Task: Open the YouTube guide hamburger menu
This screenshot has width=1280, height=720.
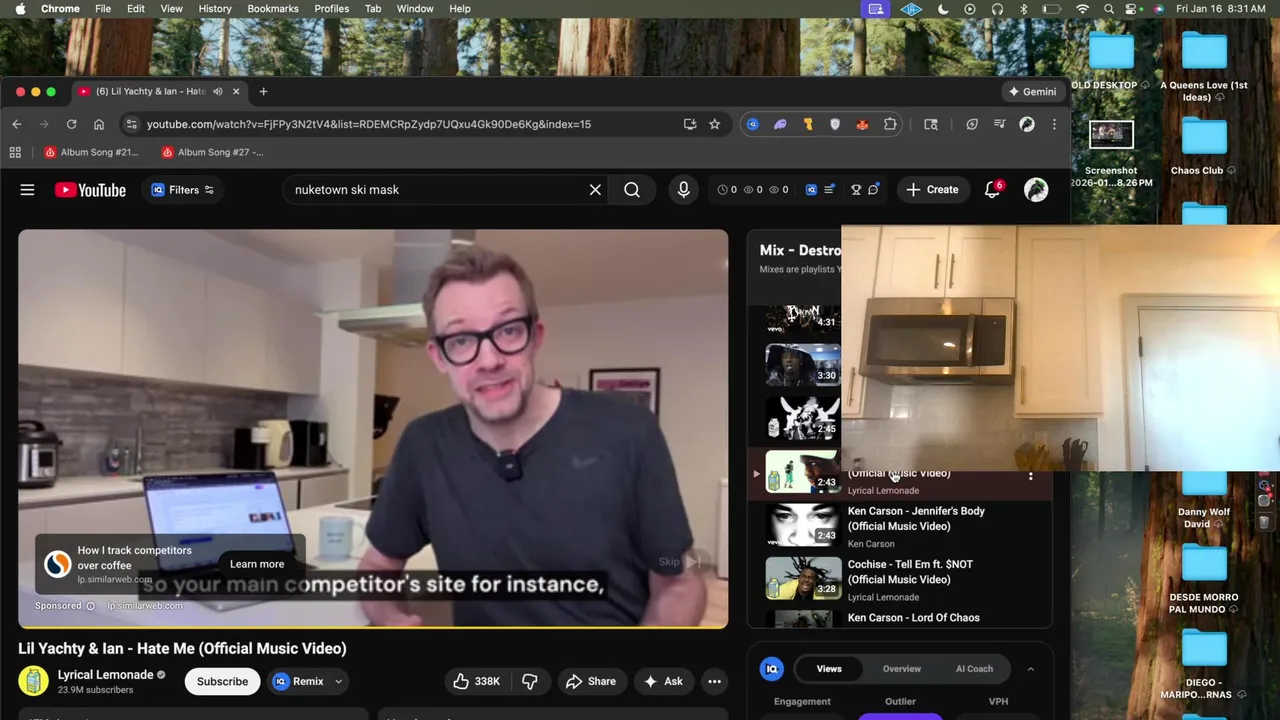Action: (x=27, y=190)
